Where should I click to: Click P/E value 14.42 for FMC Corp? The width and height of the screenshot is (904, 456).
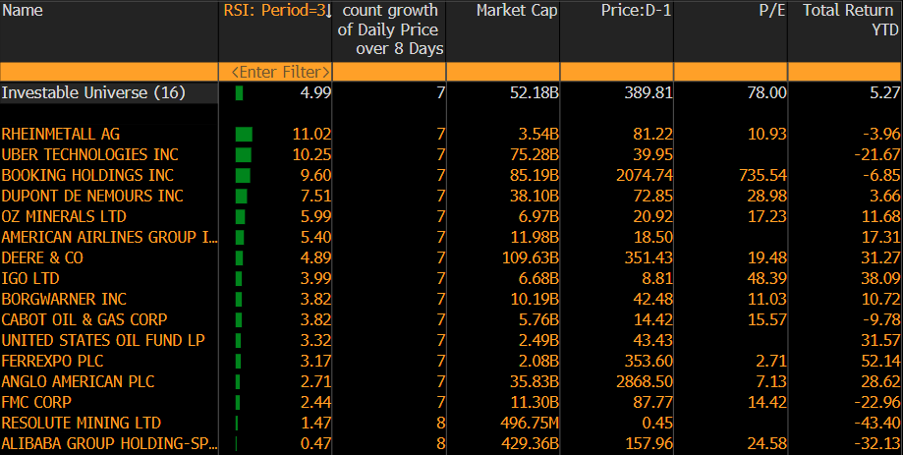[x=766, y=402]
